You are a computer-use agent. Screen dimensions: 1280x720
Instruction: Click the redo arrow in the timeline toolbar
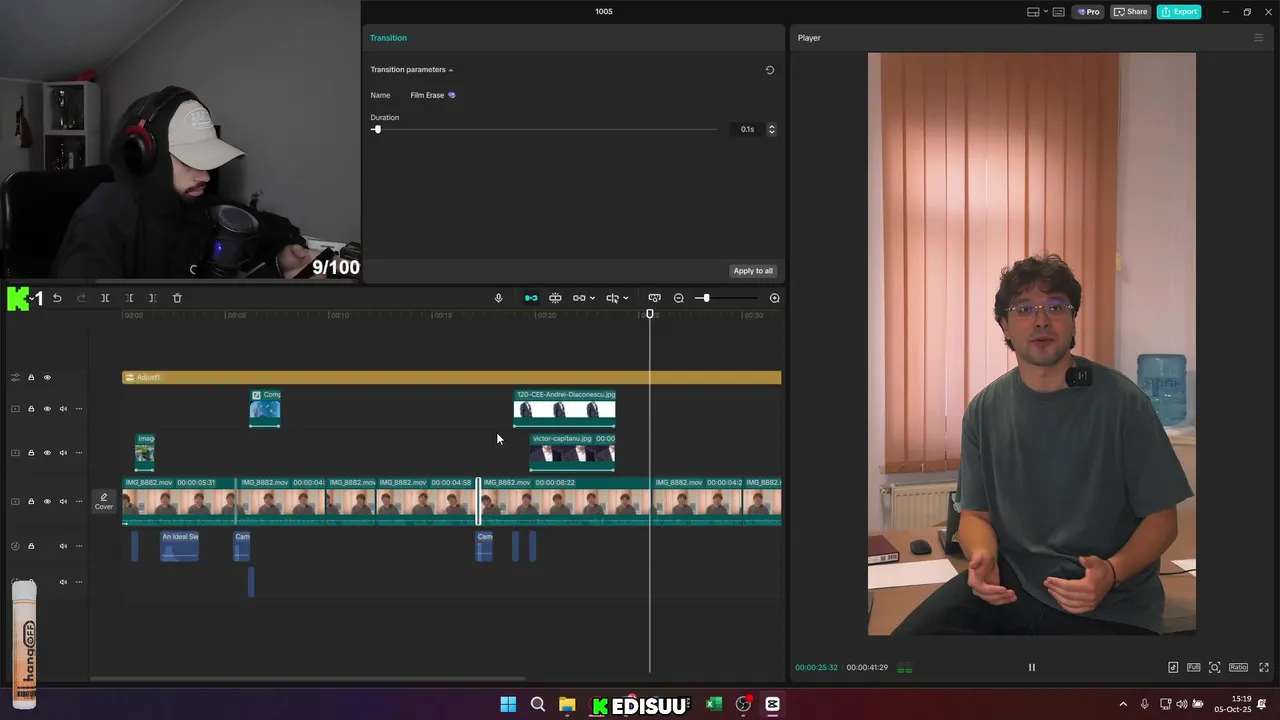(81, 298)
